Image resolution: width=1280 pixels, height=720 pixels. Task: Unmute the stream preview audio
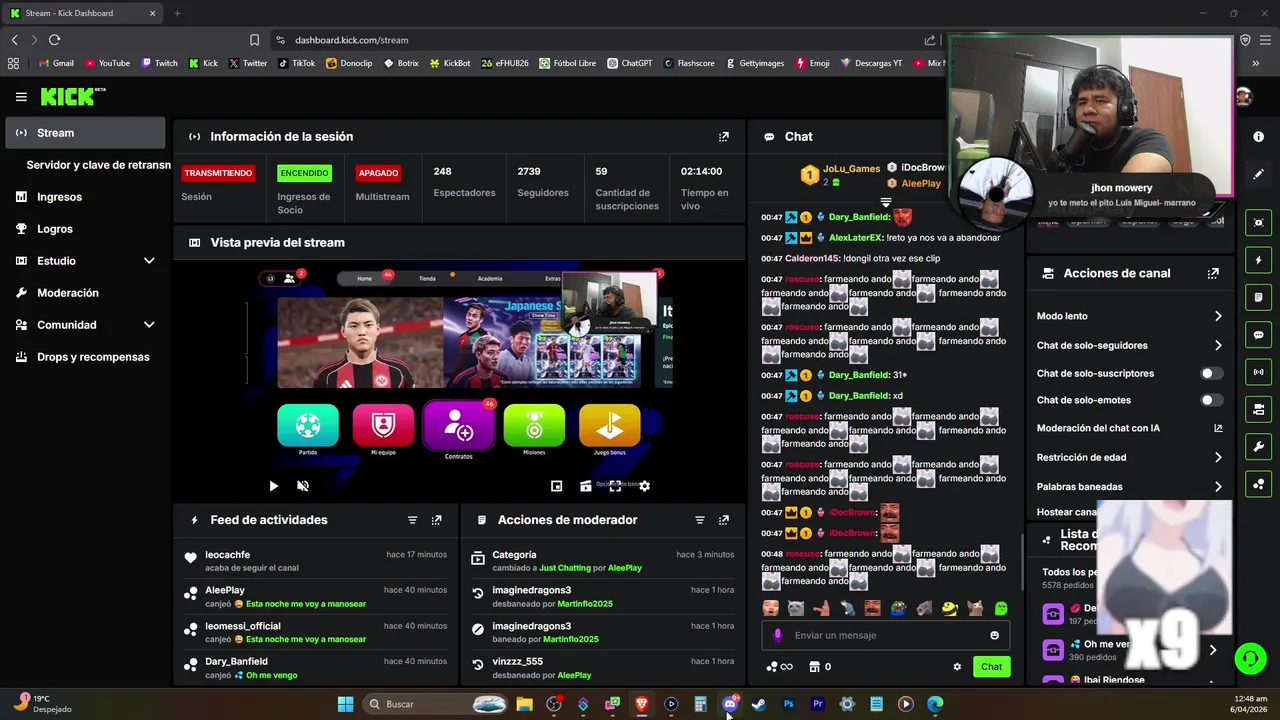click(x=303, y=486)
